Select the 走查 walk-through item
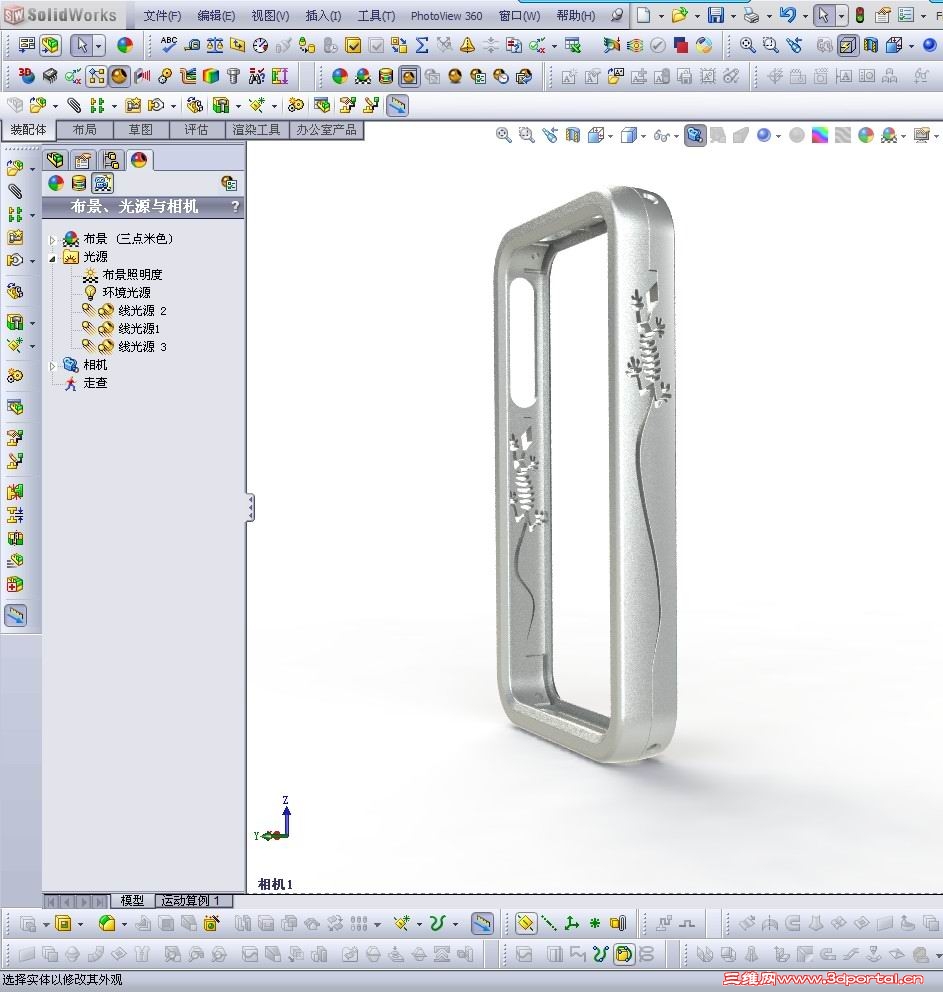This screenshot has height=992, width=943. [x=95, y=383]
